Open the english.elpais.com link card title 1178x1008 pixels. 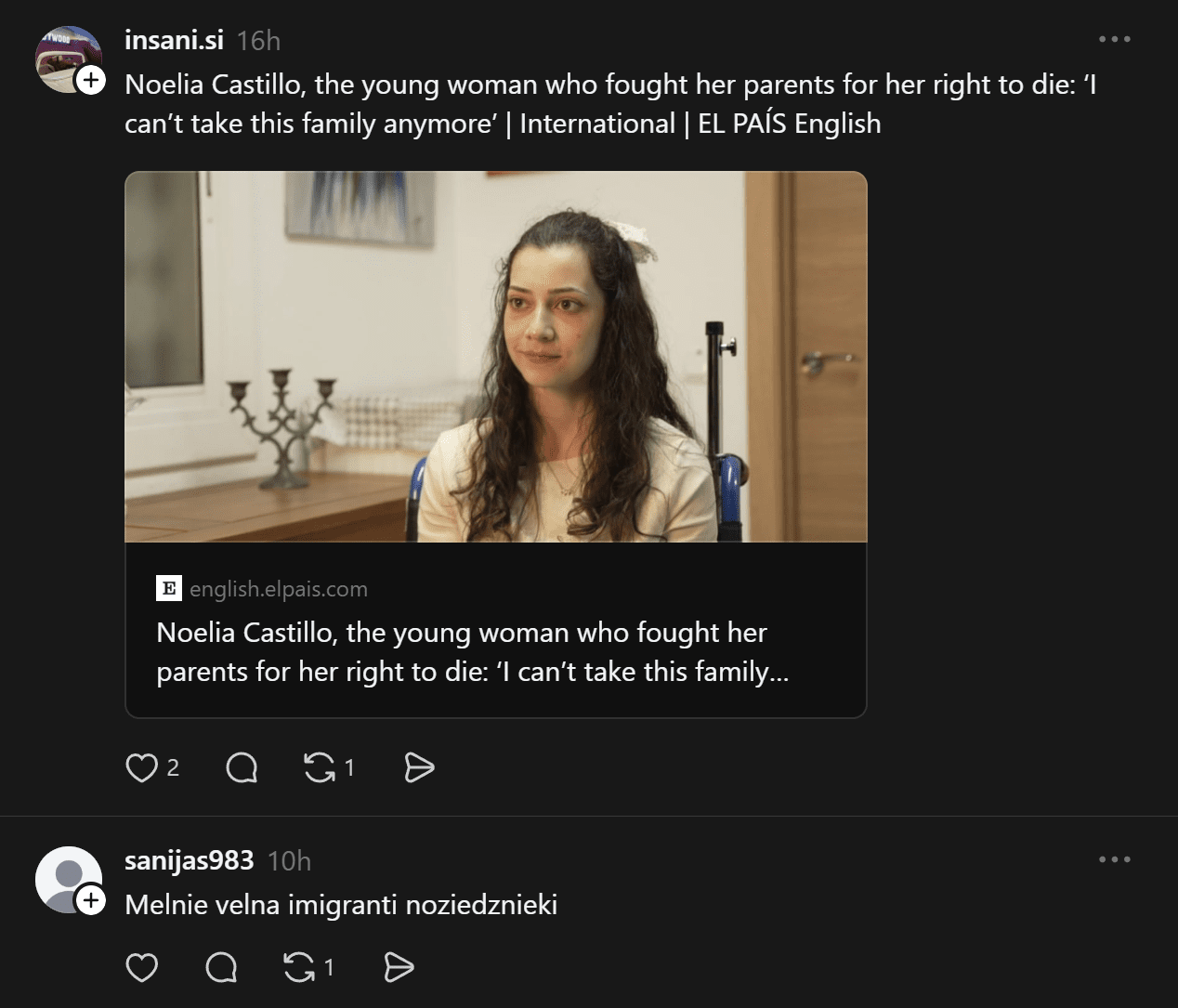472,651
